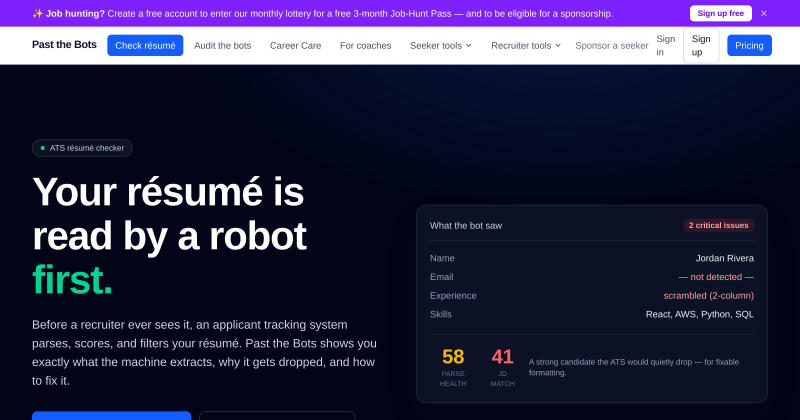Click the Check résumé button
Screen dimensions: 800x420
click(145, 45)
